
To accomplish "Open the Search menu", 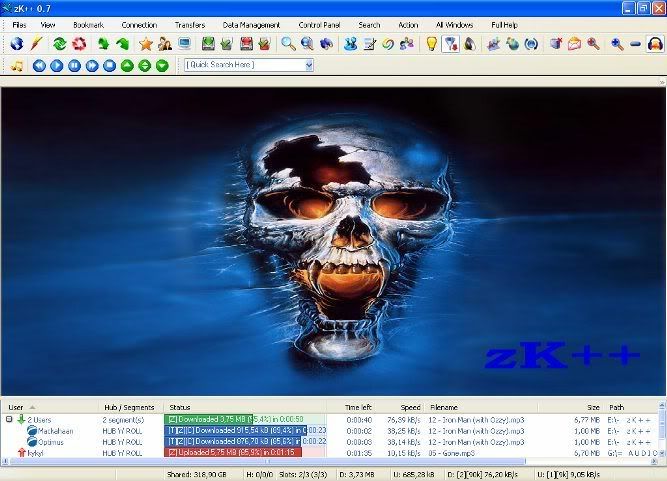I will (x=369, y=25).
